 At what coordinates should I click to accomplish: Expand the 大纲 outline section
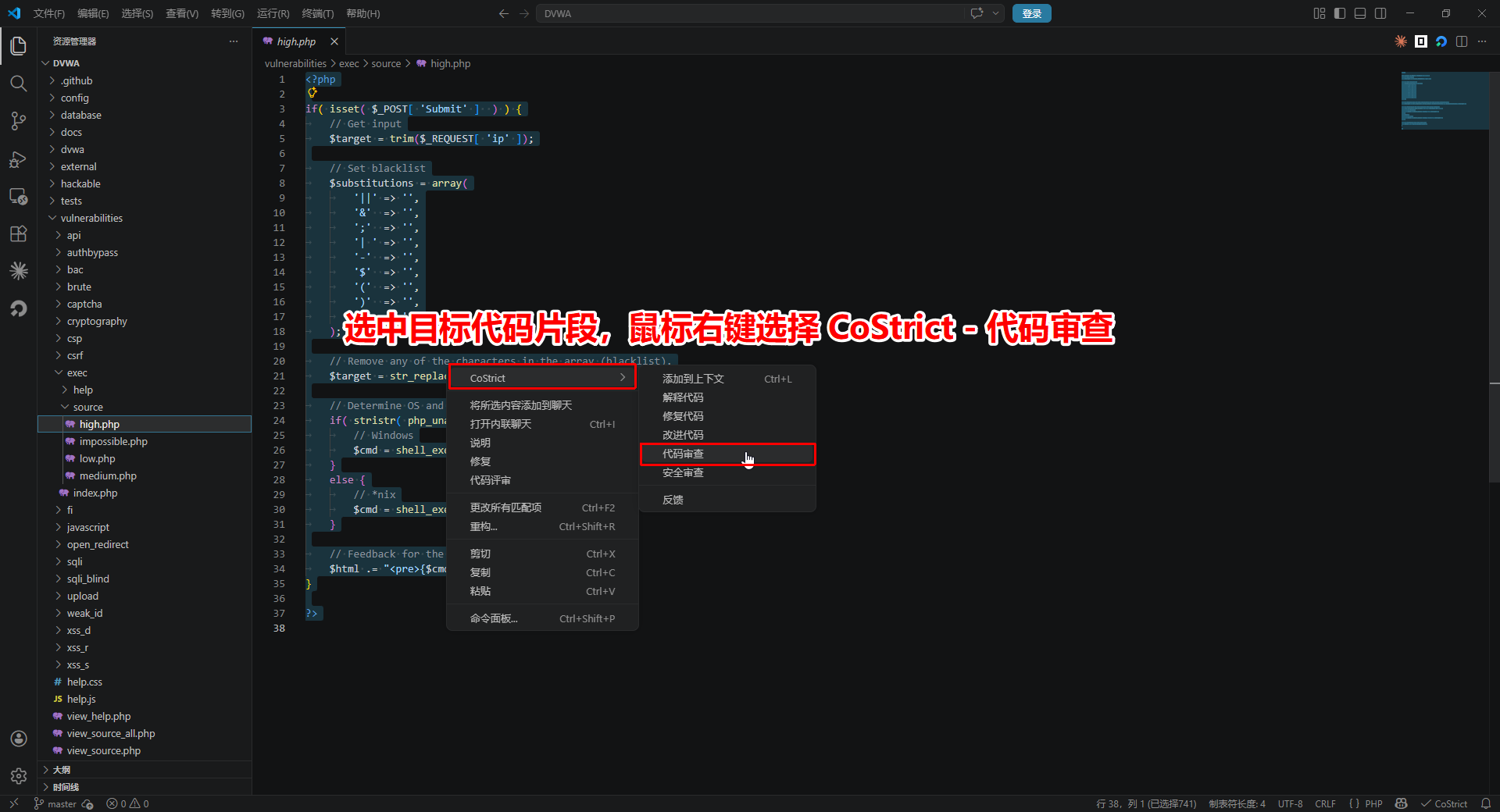click(61, 770)
